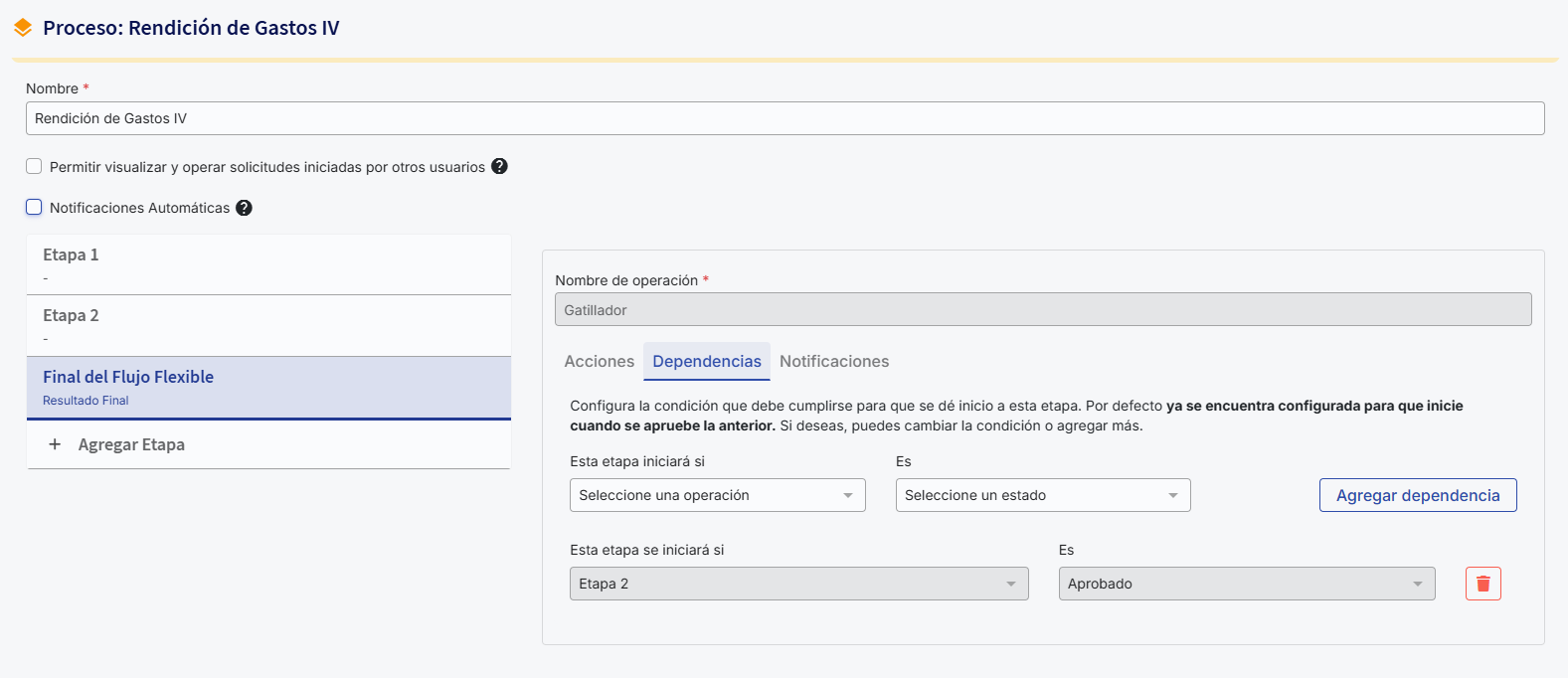Select the Dependencias tab
The image size is (1568, 678).
[x=706, y=361]
